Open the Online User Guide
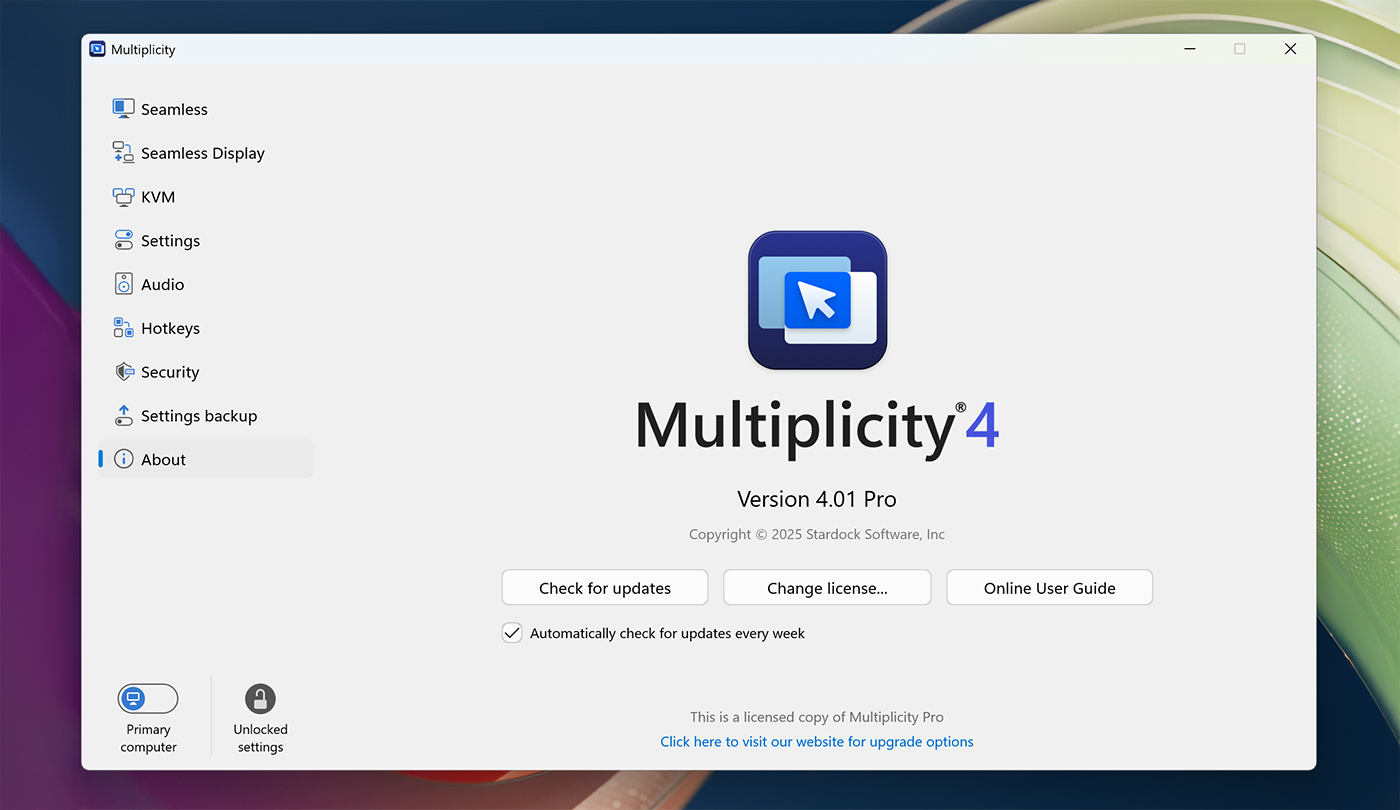 click(1049, 587)
